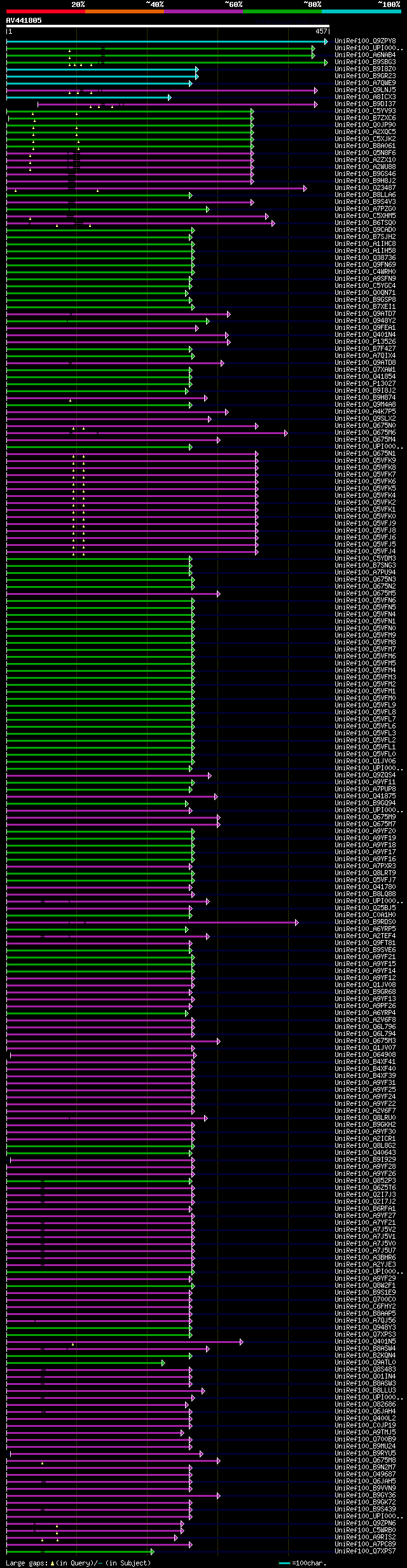Select the UniRef100_Q9ATD8 label
Screen dimensions: 407x1568
[365, 363]
